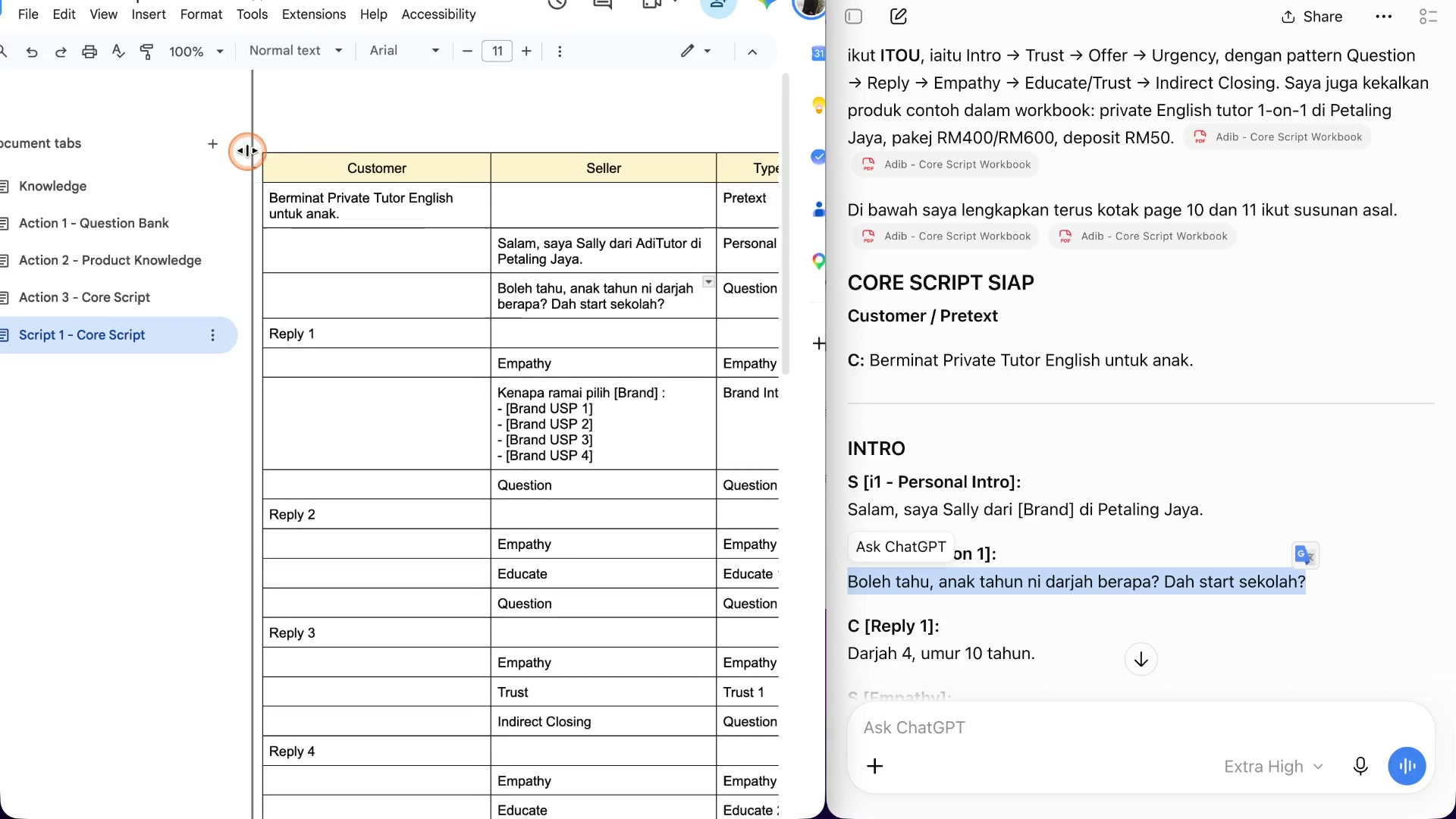Open the Google Keep lightbulb icon
Screen dimensions: 1456x819
tap(818, 105)
